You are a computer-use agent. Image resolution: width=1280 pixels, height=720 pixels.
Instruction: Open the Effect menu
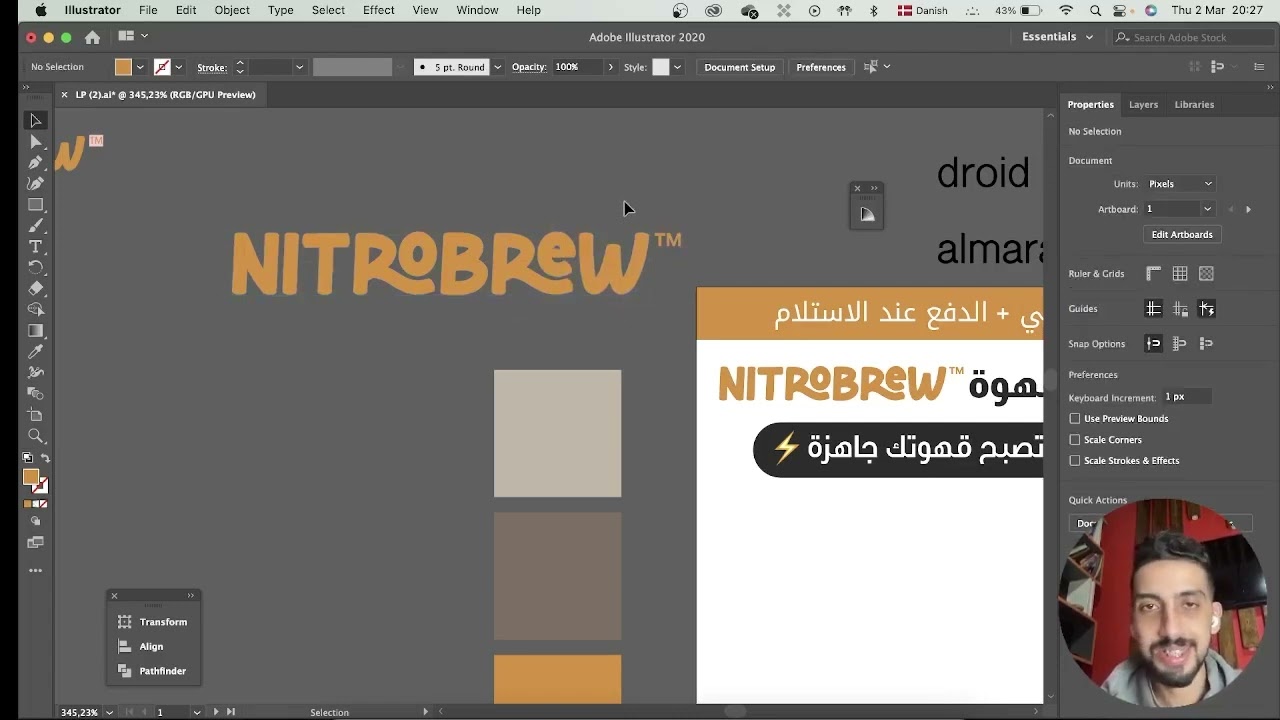(x=378, y=10)
